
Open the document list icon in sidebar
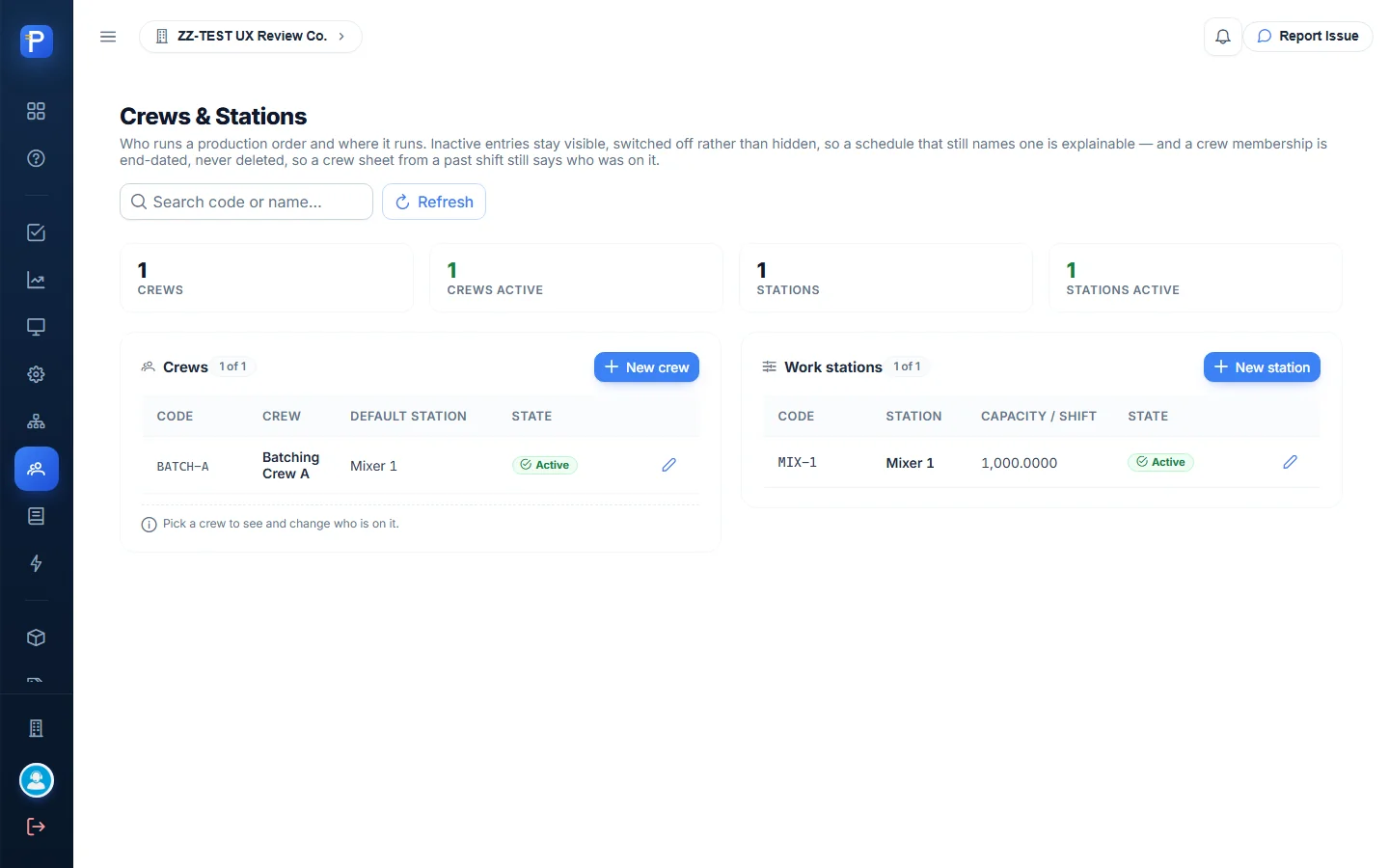click(x=37, y=516)
